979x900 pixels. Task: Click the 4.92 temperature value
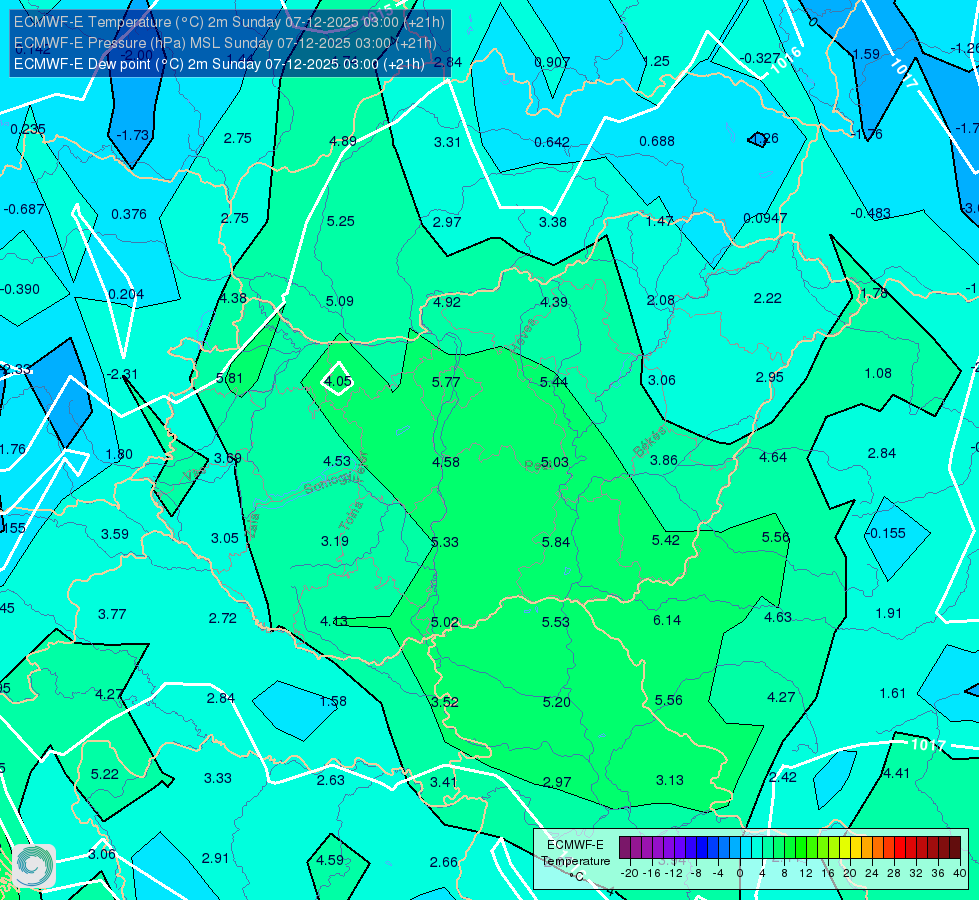tap(447, 302)
